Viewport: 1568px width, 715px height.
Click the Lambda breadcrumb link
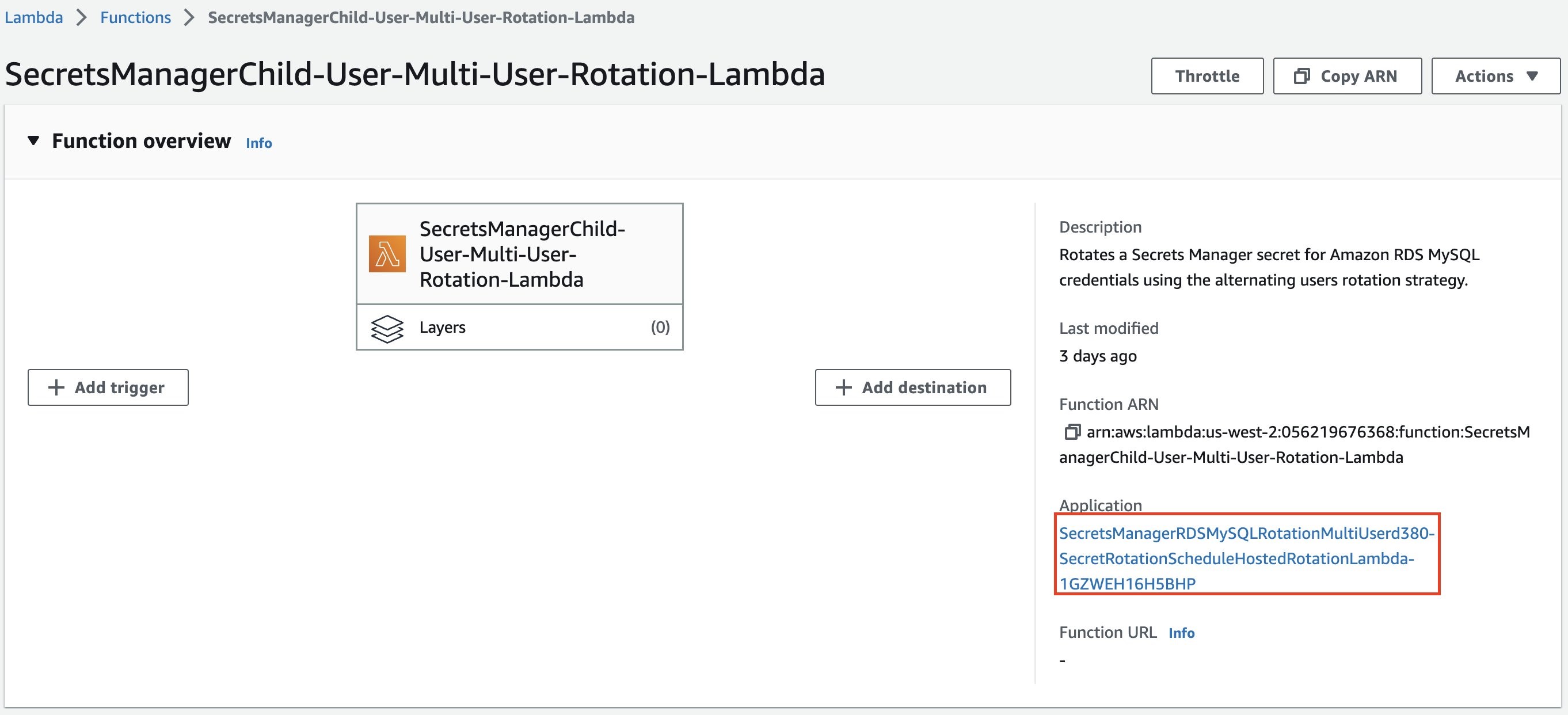pyautogui.click(x=33, y=17)
